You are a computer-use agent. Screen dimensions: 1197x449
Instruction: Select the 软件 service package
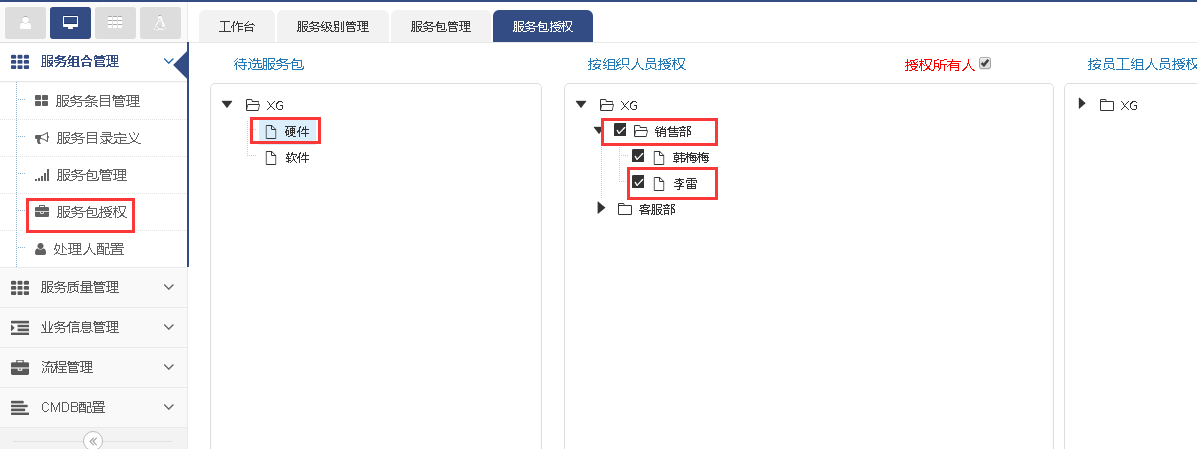297,157
